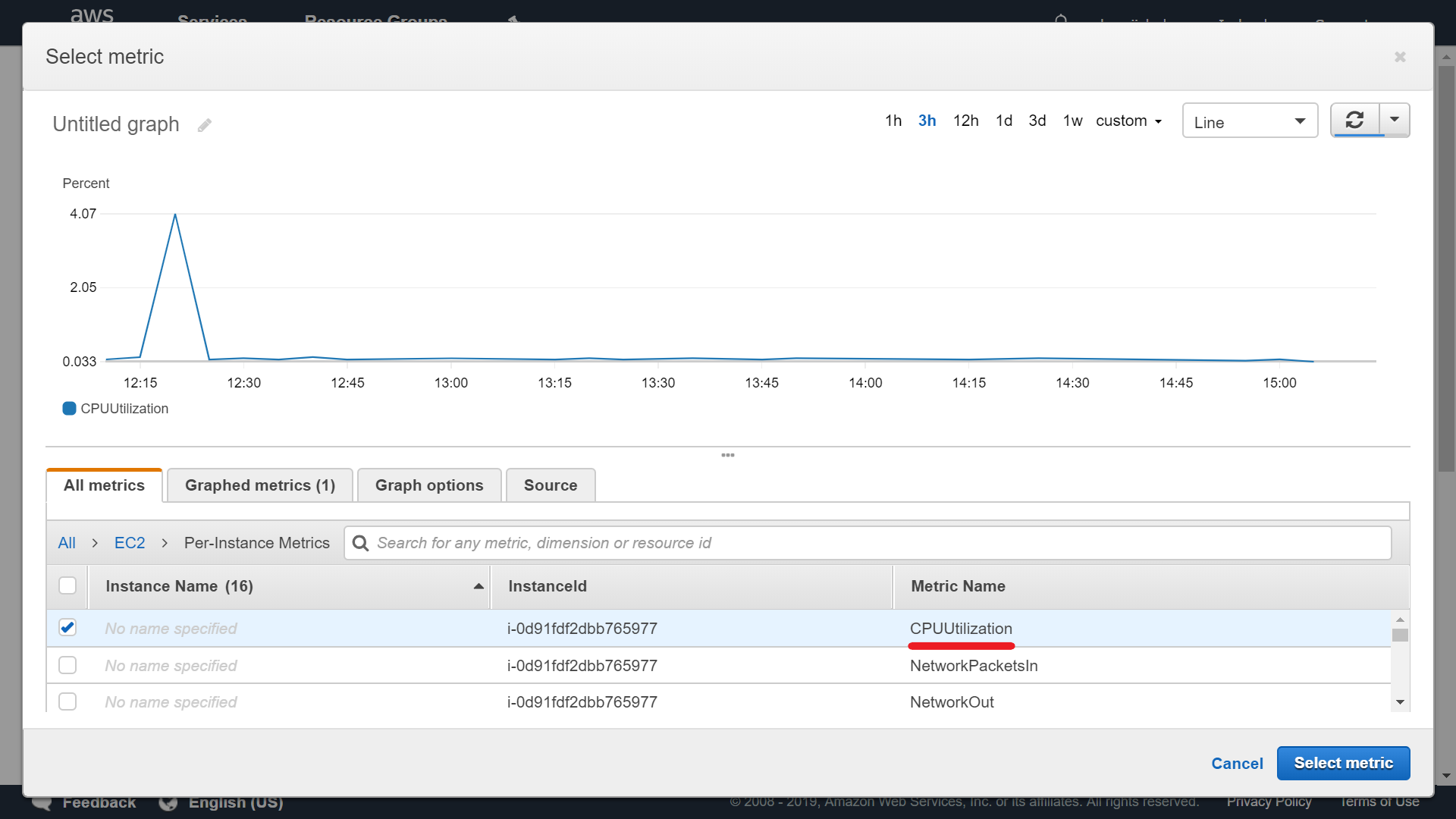Screen dimensions: 1456x819
Task: Click the search magnifier icon
Action: click(361, 544)
